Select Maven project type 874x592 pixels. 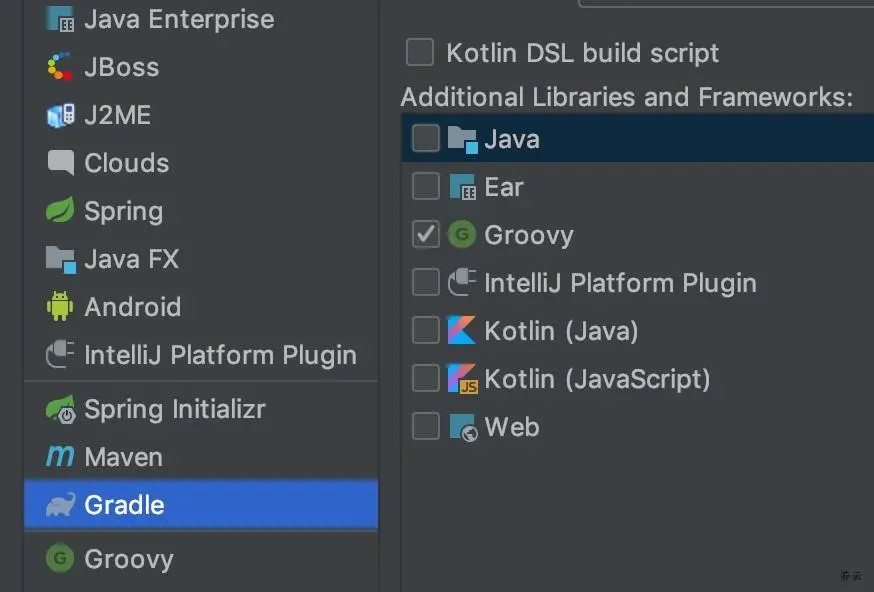[x=201, y=457]
